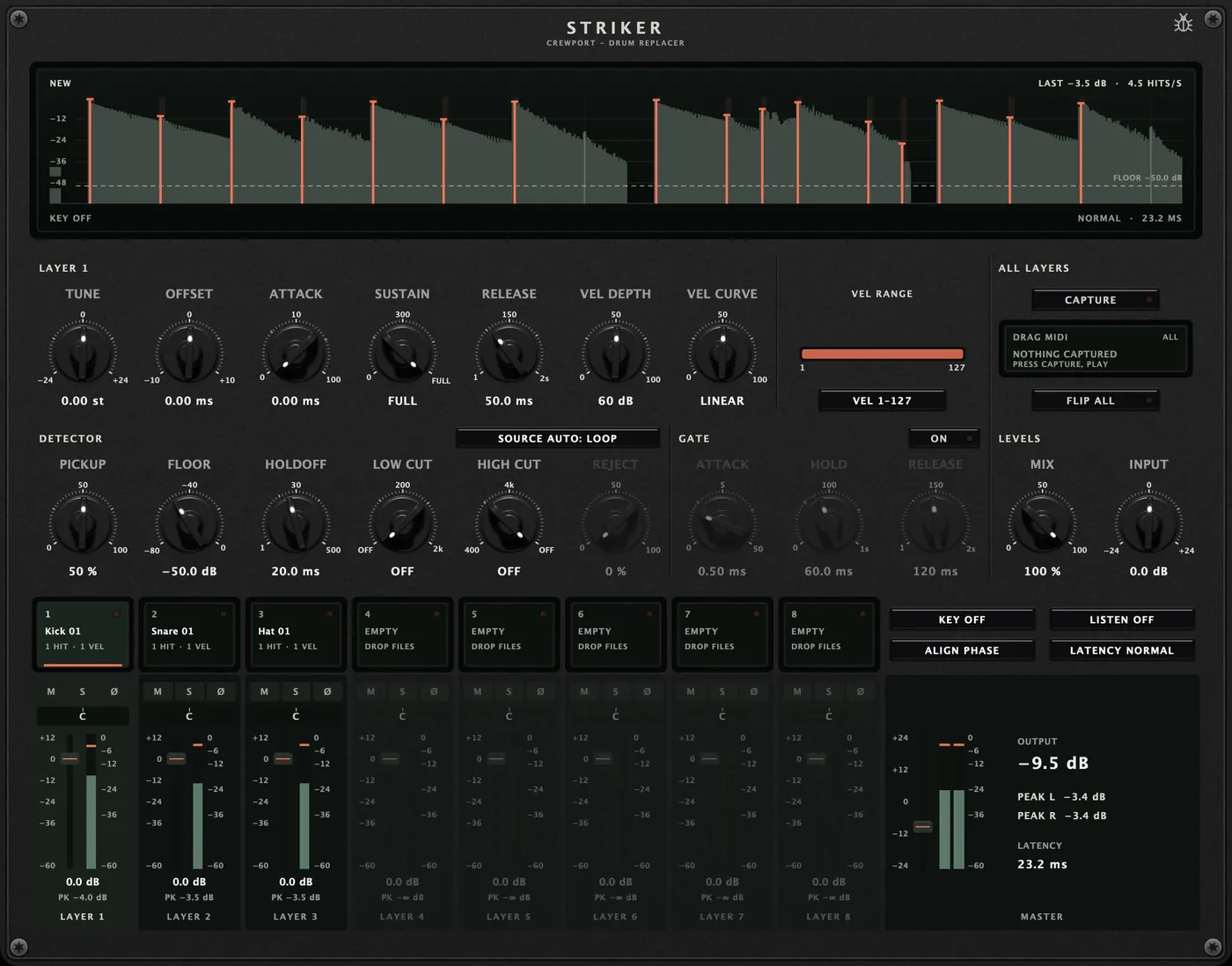Invert phase of Layer 2 with Ø
The height and width of the screenshot is (966, 1232).
pos(221,692)
